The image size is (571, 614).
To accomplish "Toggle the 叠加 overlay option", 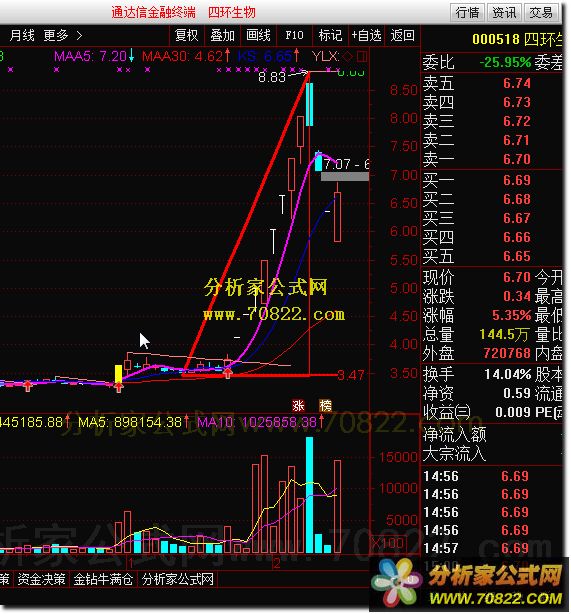I will pyautogui.click(x=222, y=36).
